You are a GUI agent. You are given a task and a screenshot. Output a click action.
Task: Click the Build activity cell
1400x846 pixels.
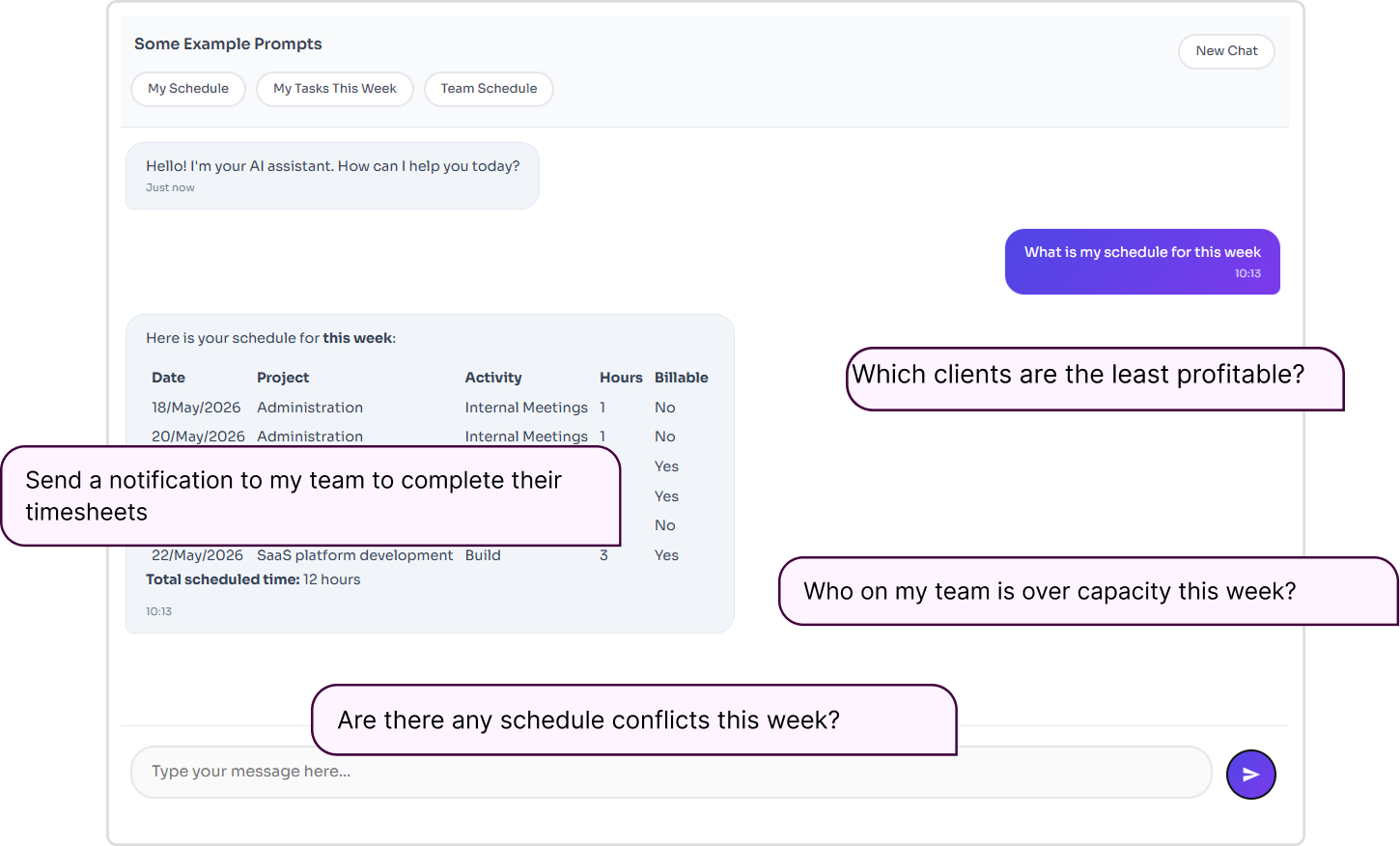[x=483, y=555]
